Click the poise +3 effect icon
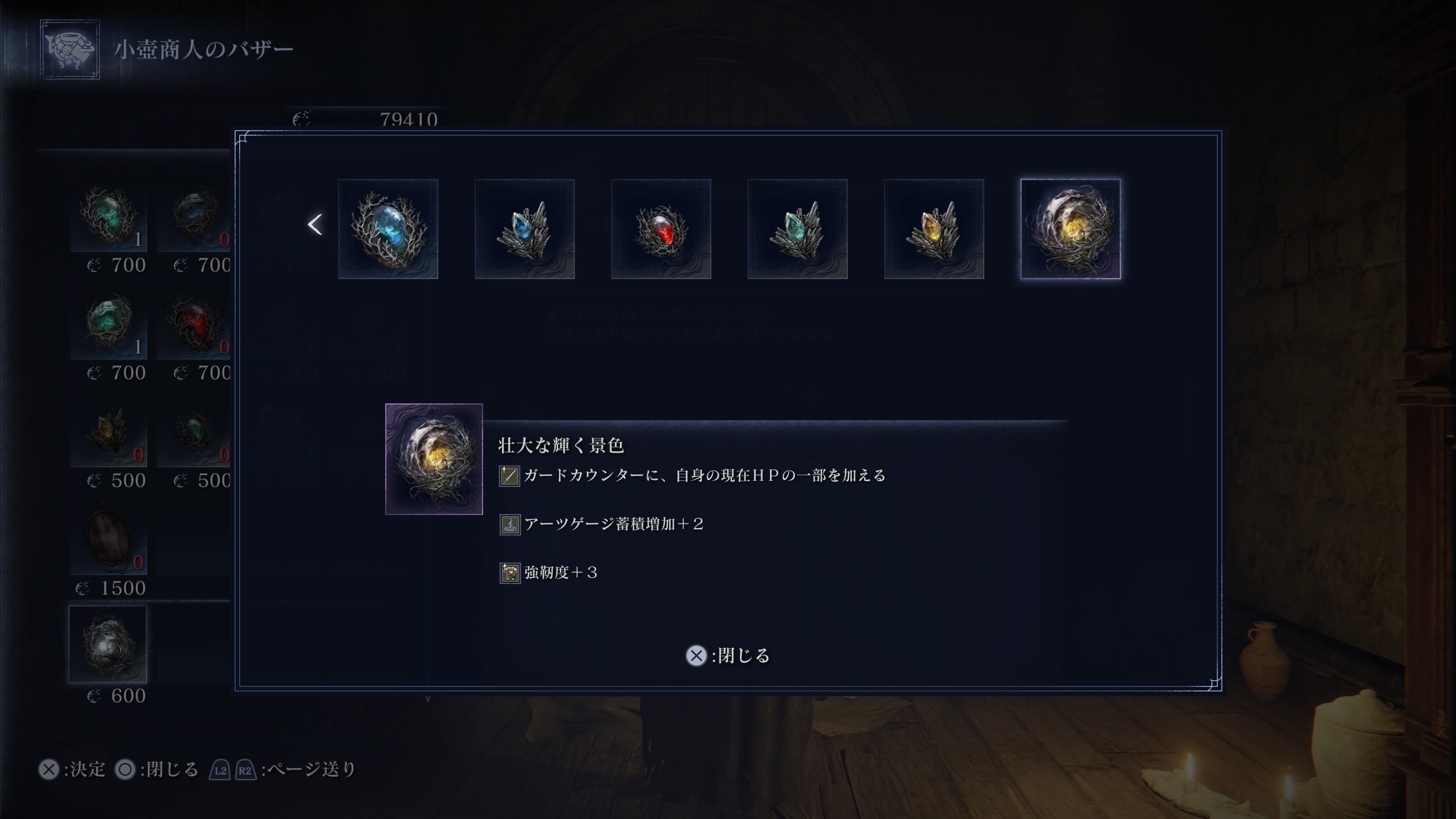The height and width of the screenshot is (819, 1456). coord(510,573)
